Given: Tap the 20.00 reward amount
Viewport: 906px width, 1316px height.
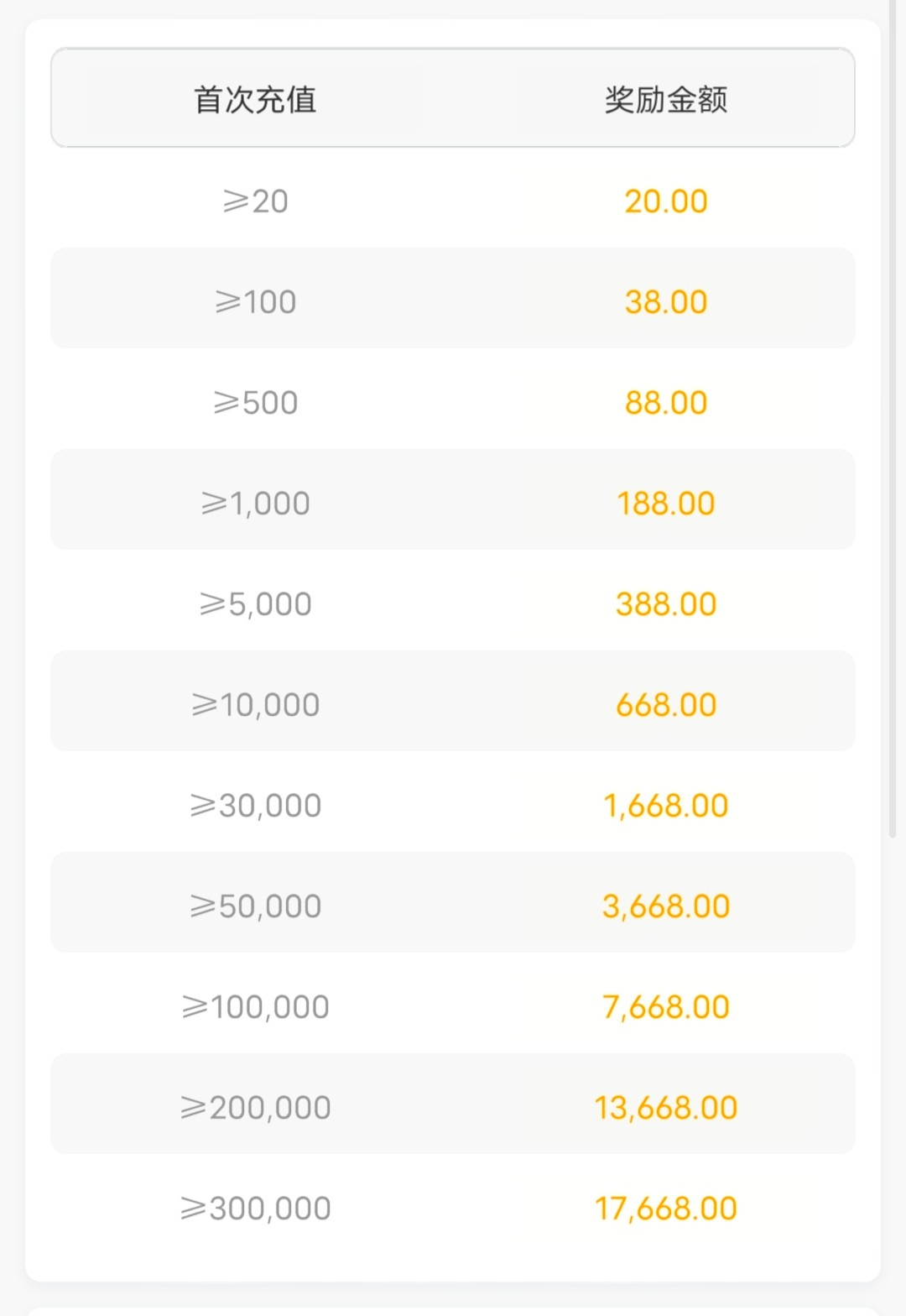Looking at the screenshot, I should [666, 201].
